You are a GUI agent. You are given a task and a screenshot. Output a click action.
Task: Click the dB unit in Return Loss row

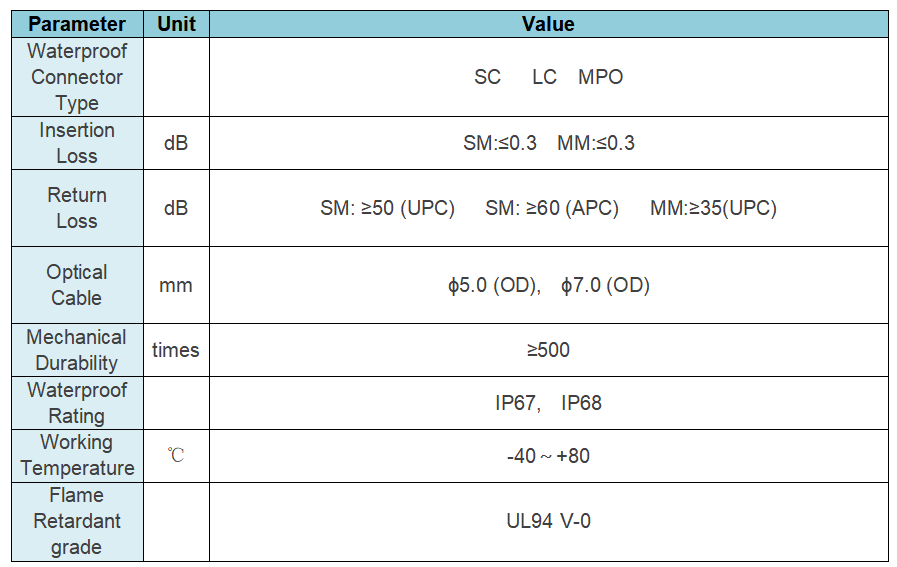pos(176,208)
